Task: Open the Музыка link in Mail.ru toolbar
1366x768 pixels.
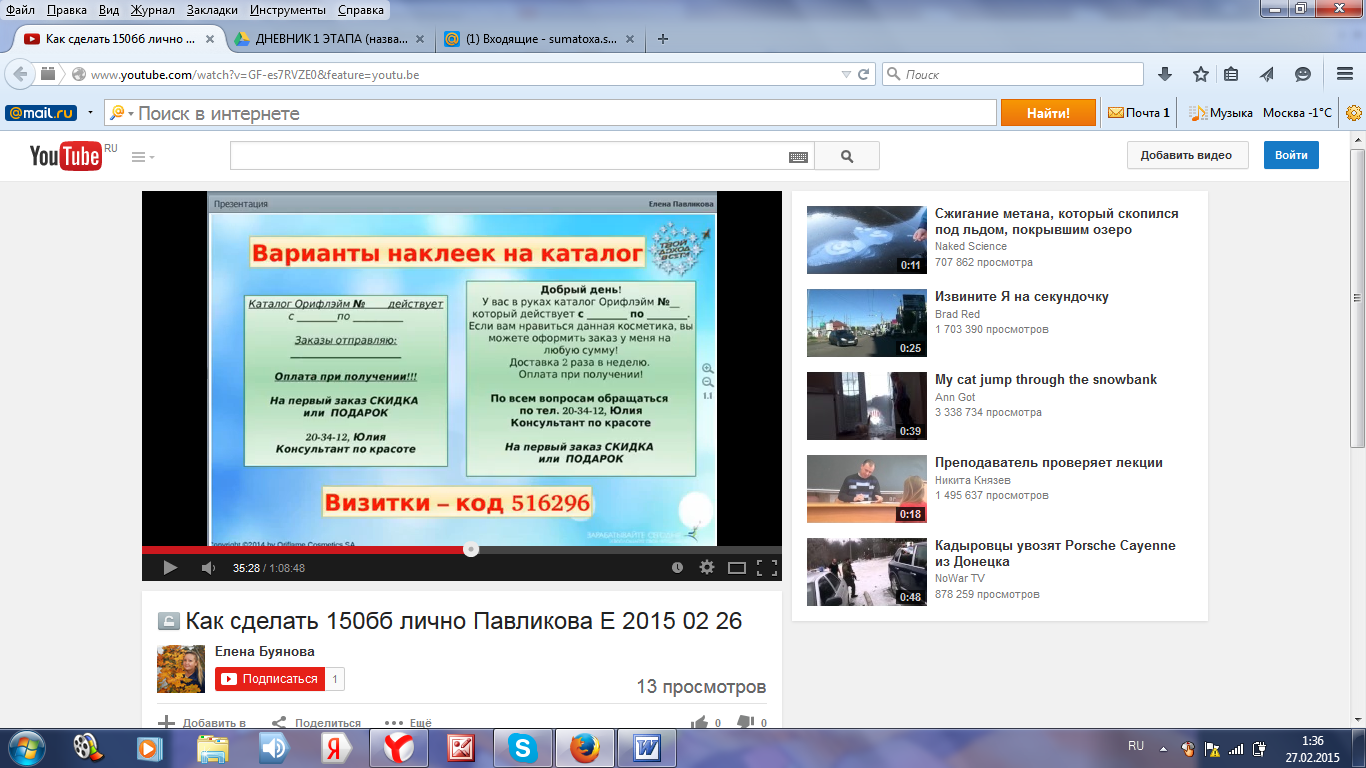Action: [1221, 113]
